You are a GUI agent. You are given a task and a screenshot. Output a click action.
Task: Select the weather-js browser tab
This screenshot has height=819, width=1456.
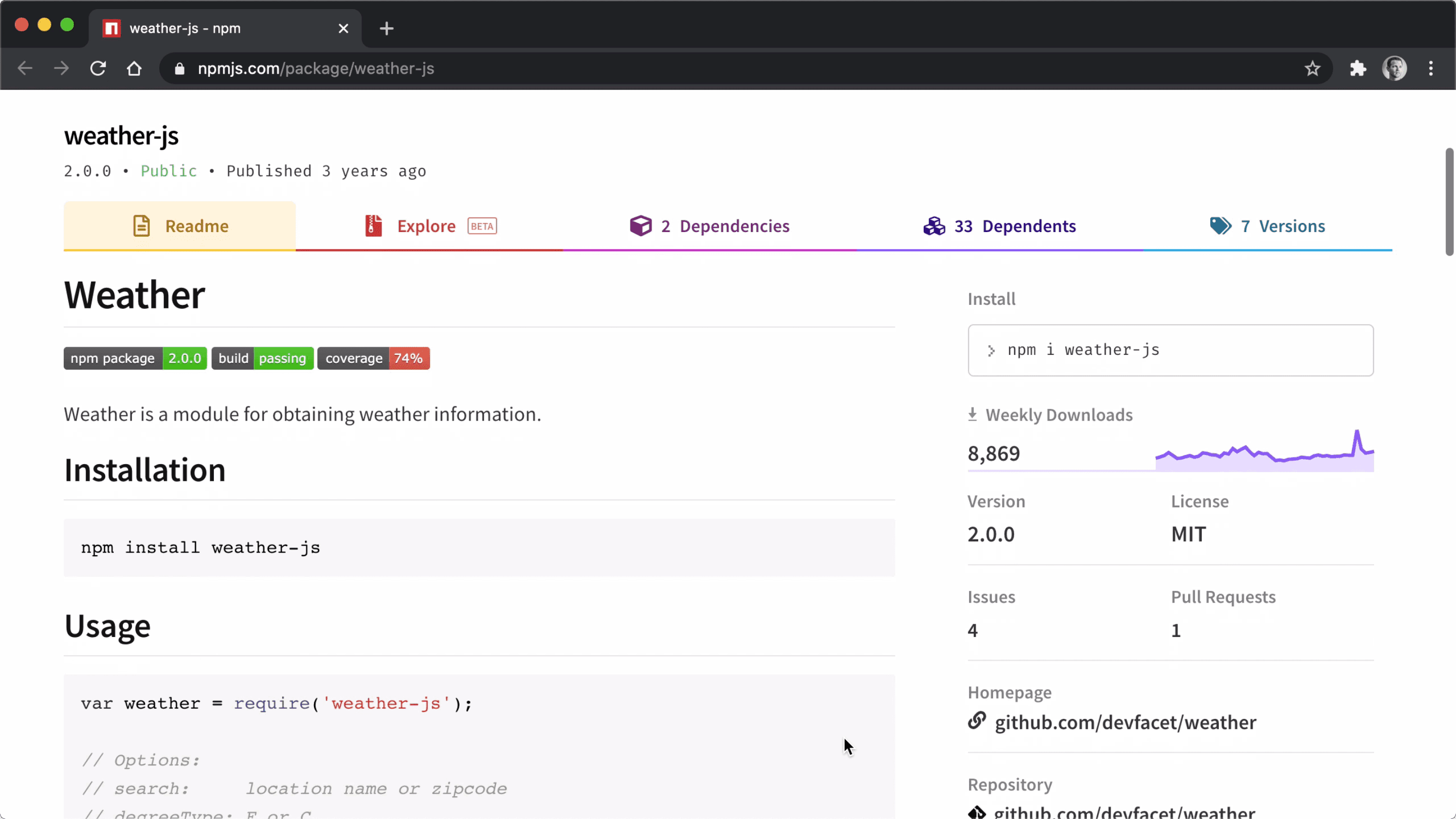click(225, 28)
